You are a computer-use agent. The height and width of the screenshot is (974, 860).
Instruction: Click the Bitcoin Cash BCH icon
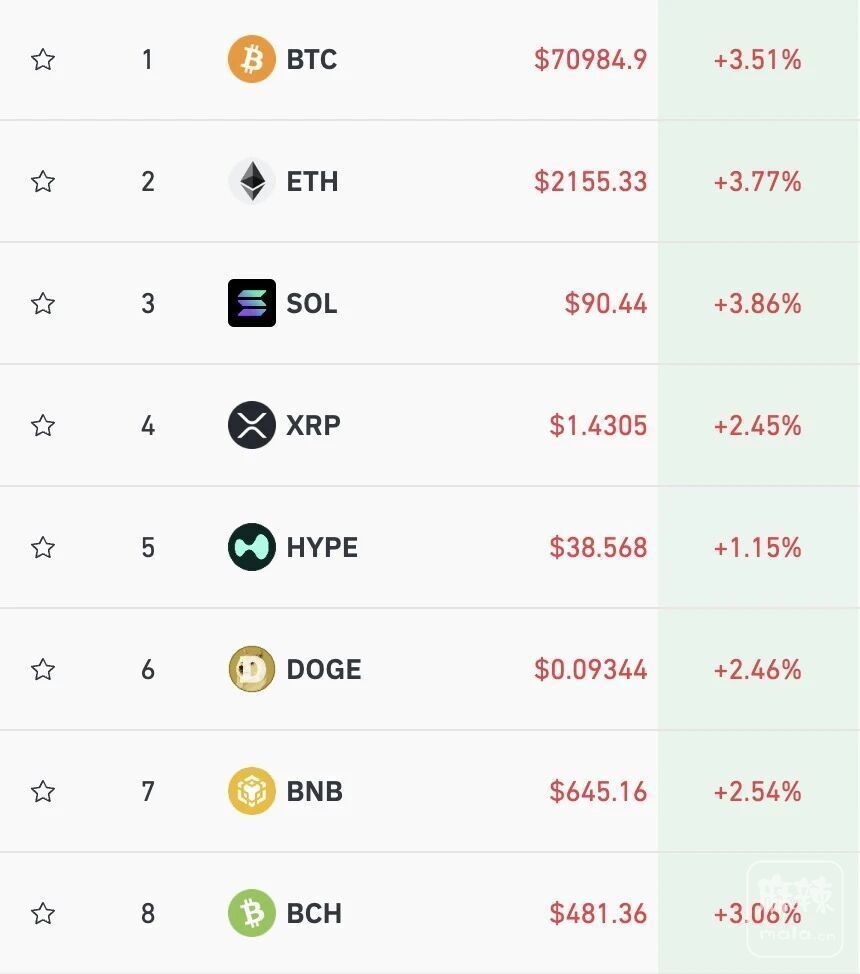tap(251, 913)
